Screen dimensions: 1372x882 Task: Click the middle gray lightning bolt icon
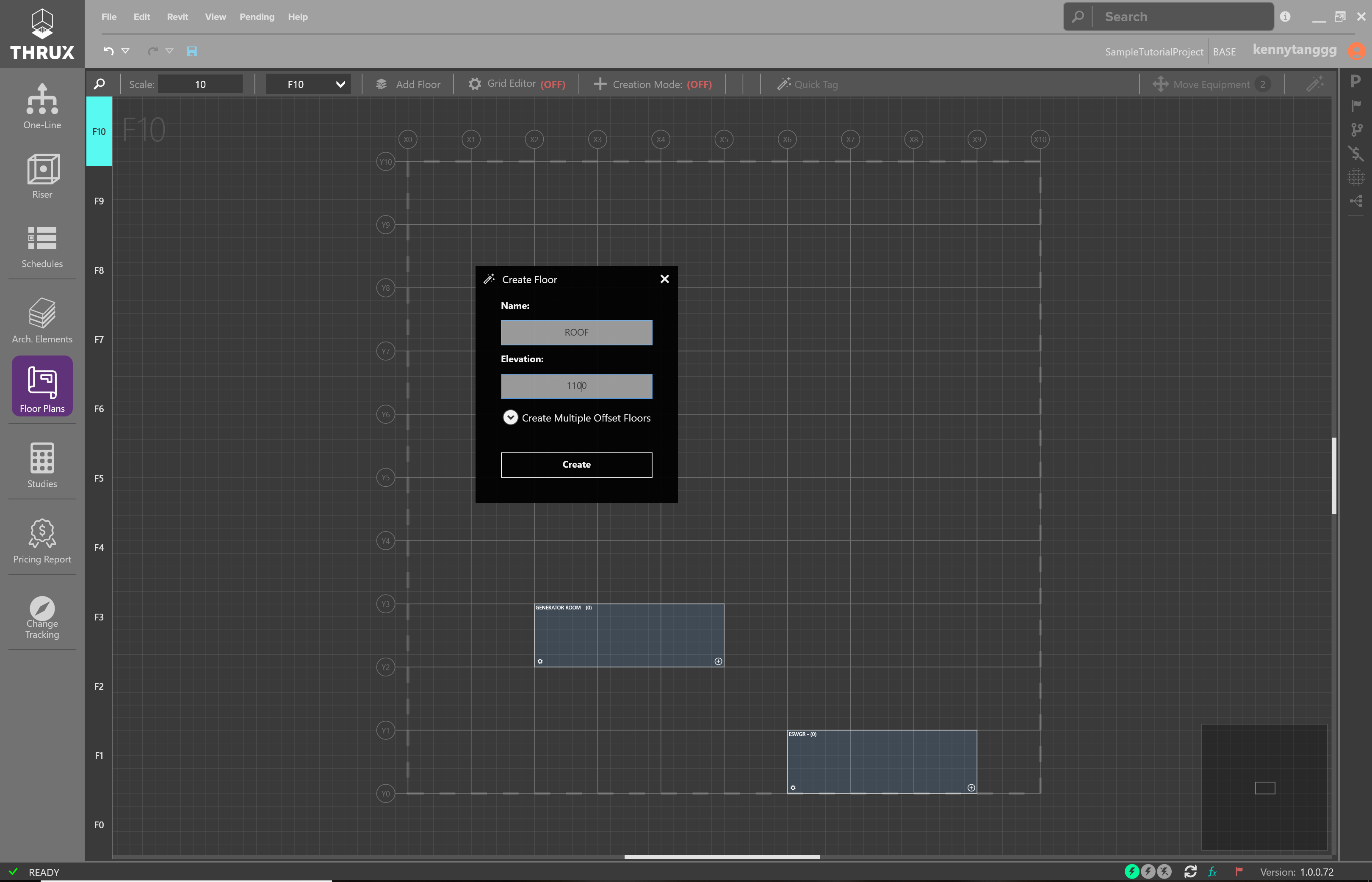(x=1148, y=871)
